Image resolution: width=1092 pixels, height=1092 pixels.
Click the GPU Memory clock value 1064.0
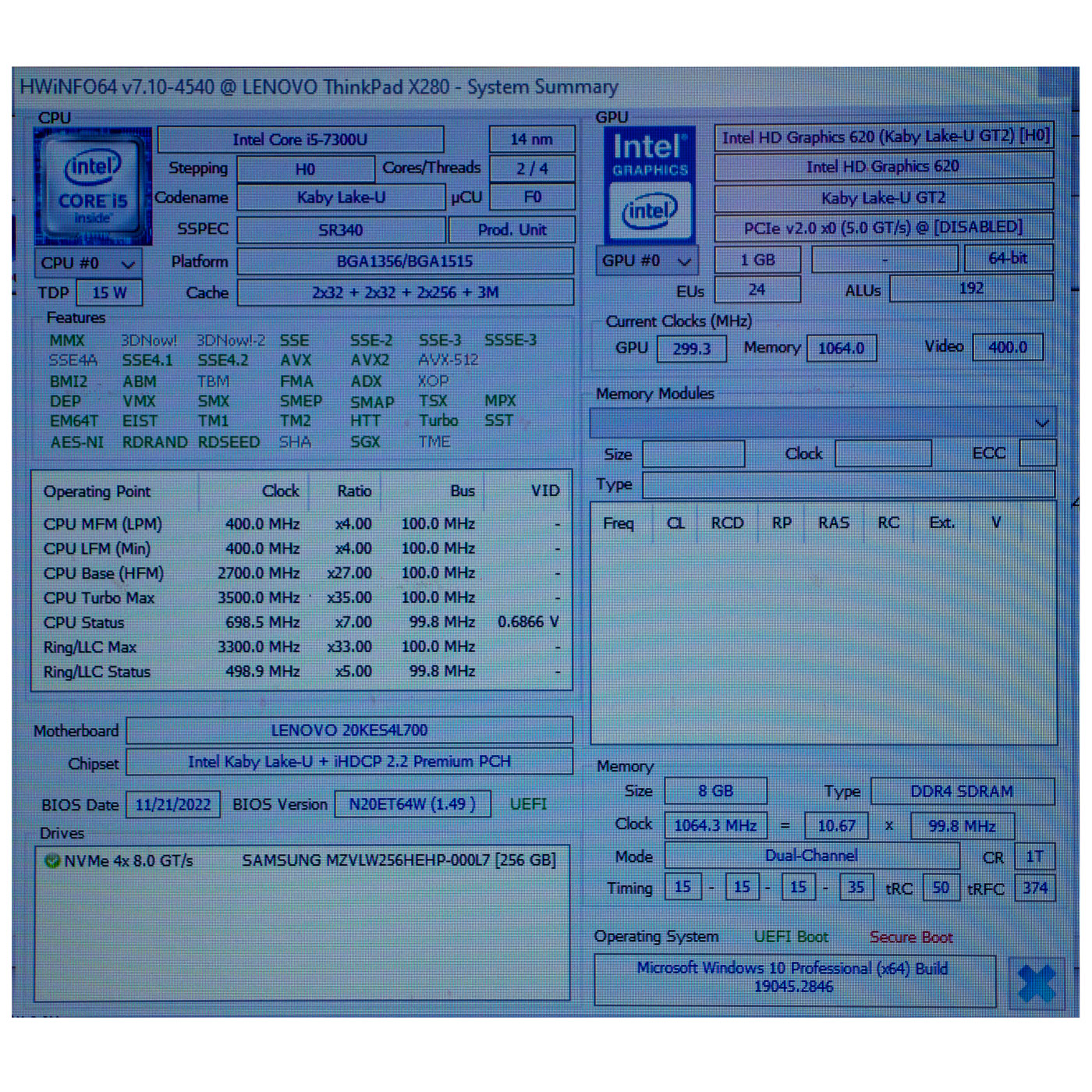(842, 349)
